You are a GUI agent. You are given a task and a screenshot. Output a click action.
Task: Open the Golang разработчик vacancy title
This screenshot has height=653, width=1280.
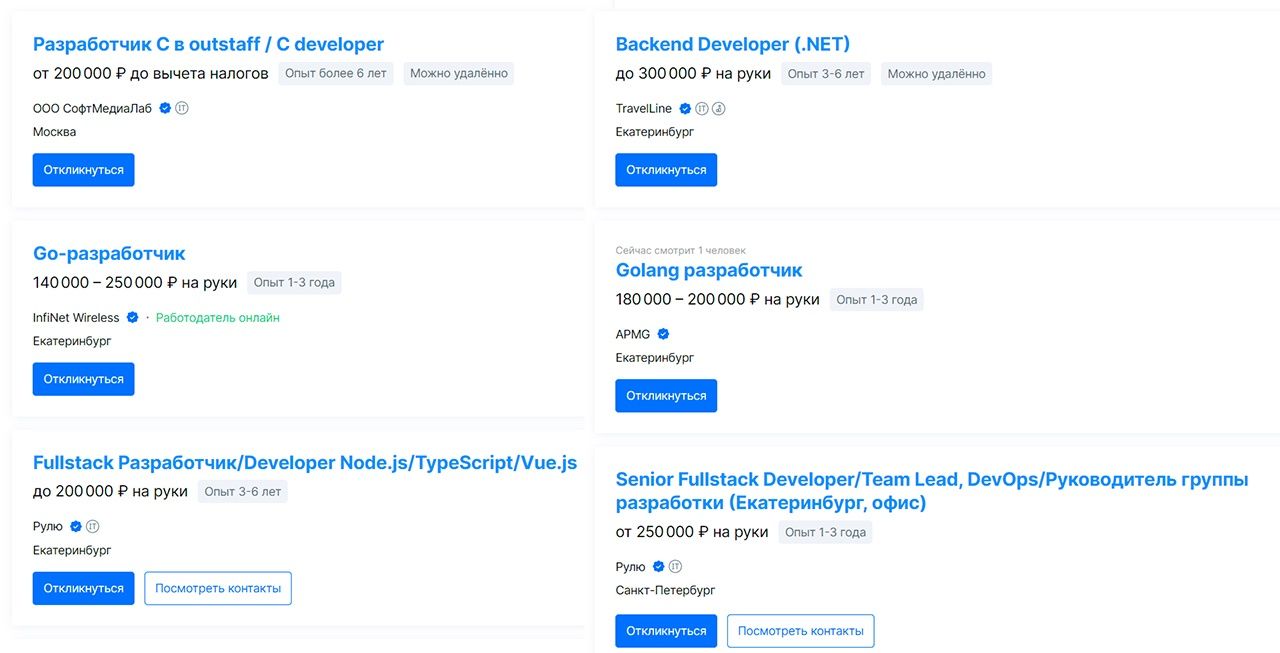(708, 270)
